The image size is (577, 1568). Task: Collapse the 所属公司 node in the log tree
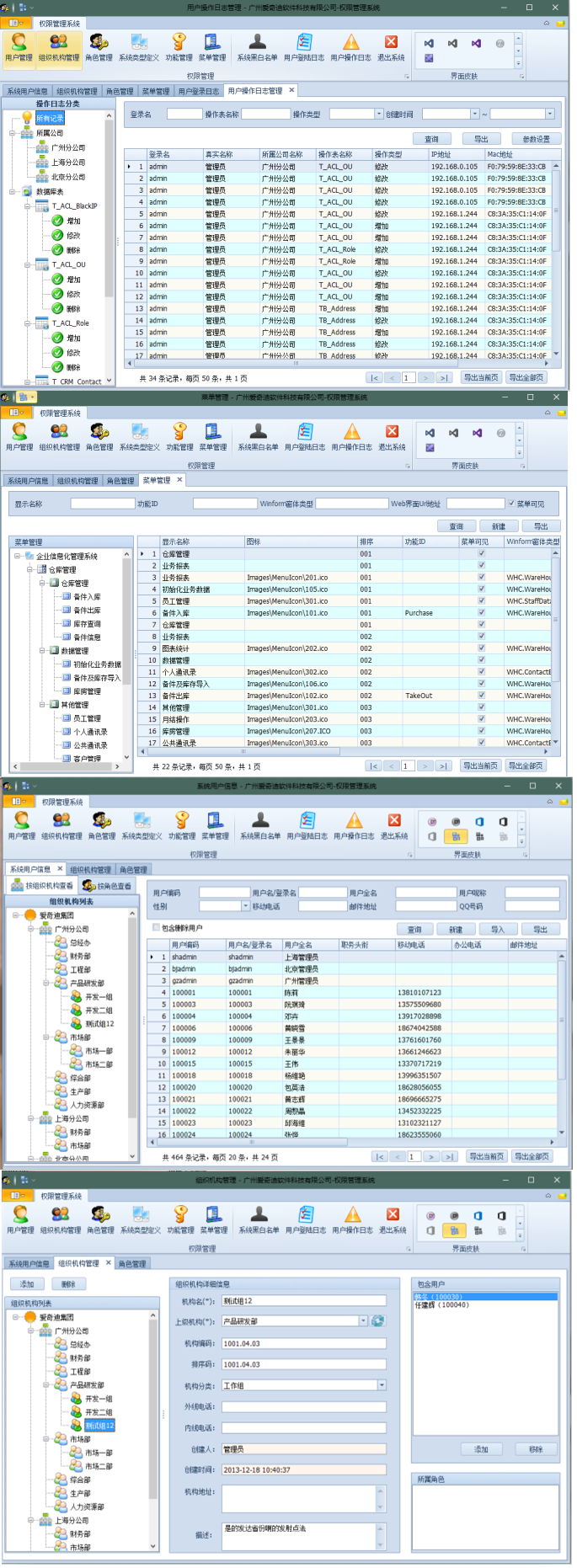pos(13,133)
